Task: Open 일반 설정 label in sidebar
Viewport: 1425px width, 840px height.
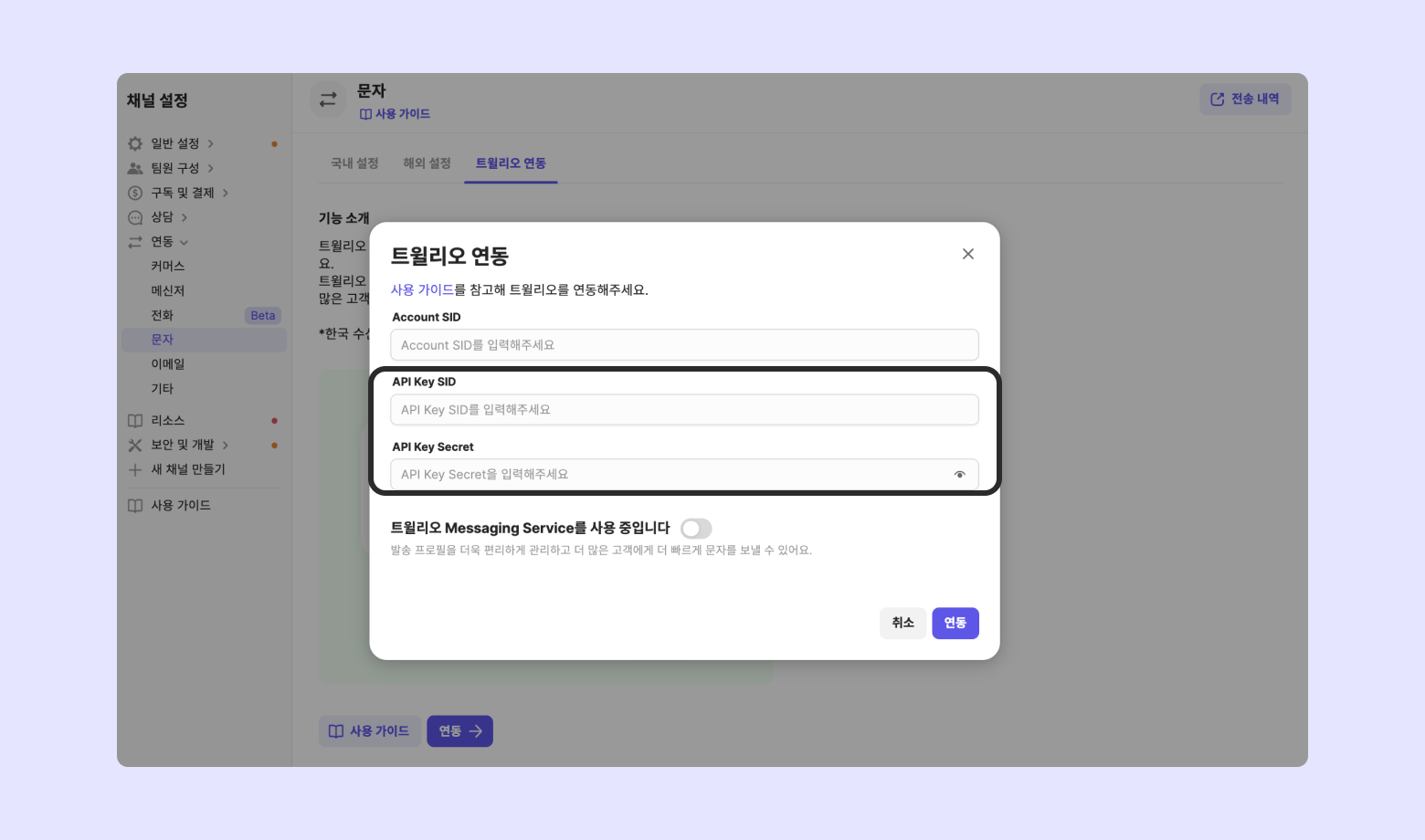Action: click(174, 143)
